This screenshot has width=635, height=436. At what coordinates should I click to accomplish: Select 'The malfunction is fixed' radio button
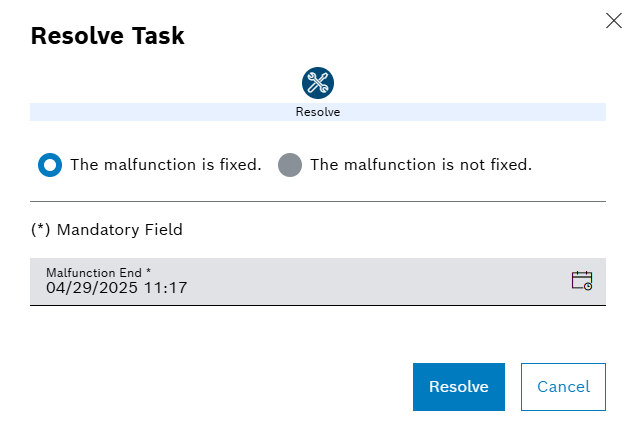point(50,165)
